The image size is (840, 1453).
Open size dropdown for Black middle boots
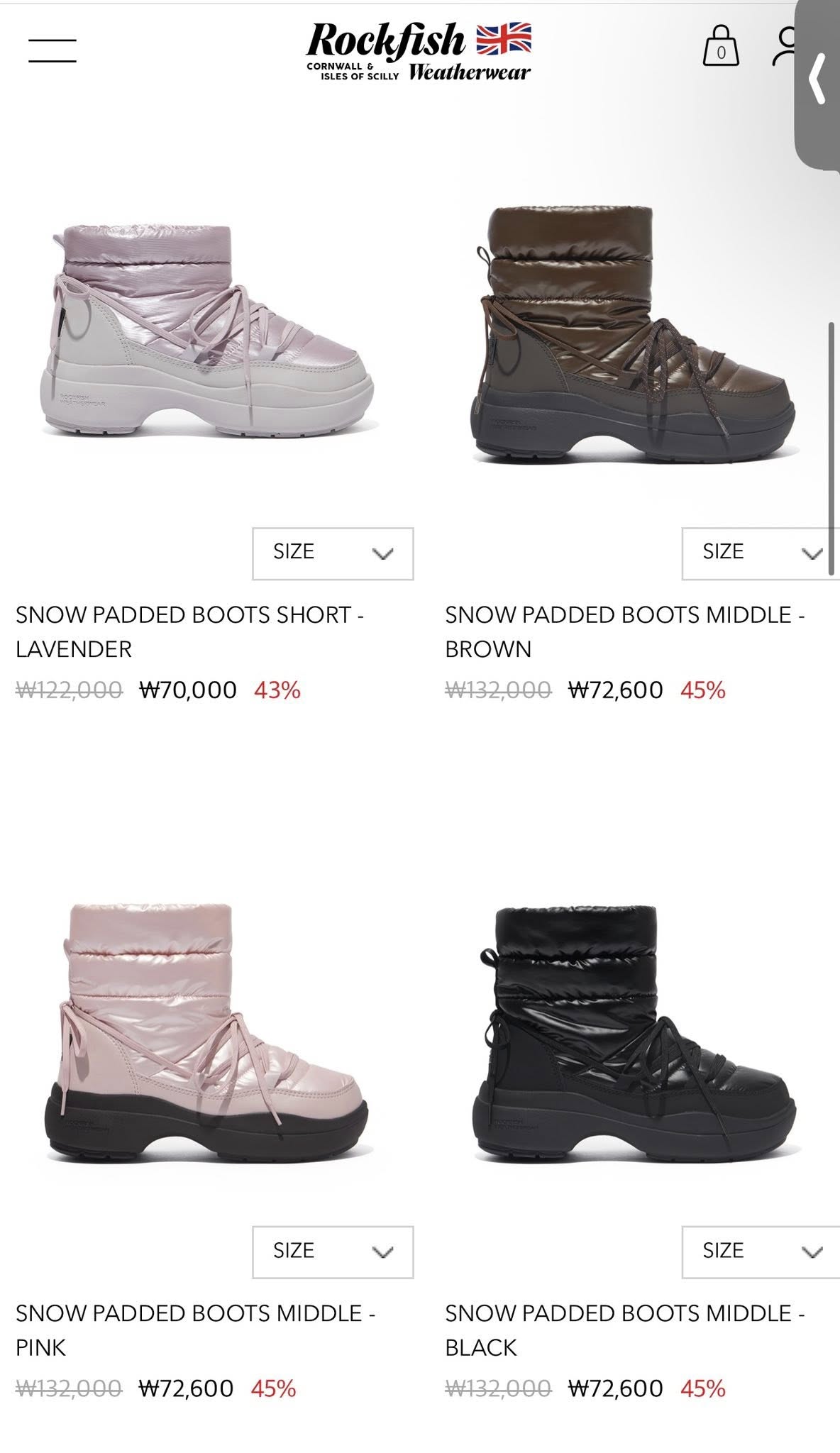tap(761, 1252)
